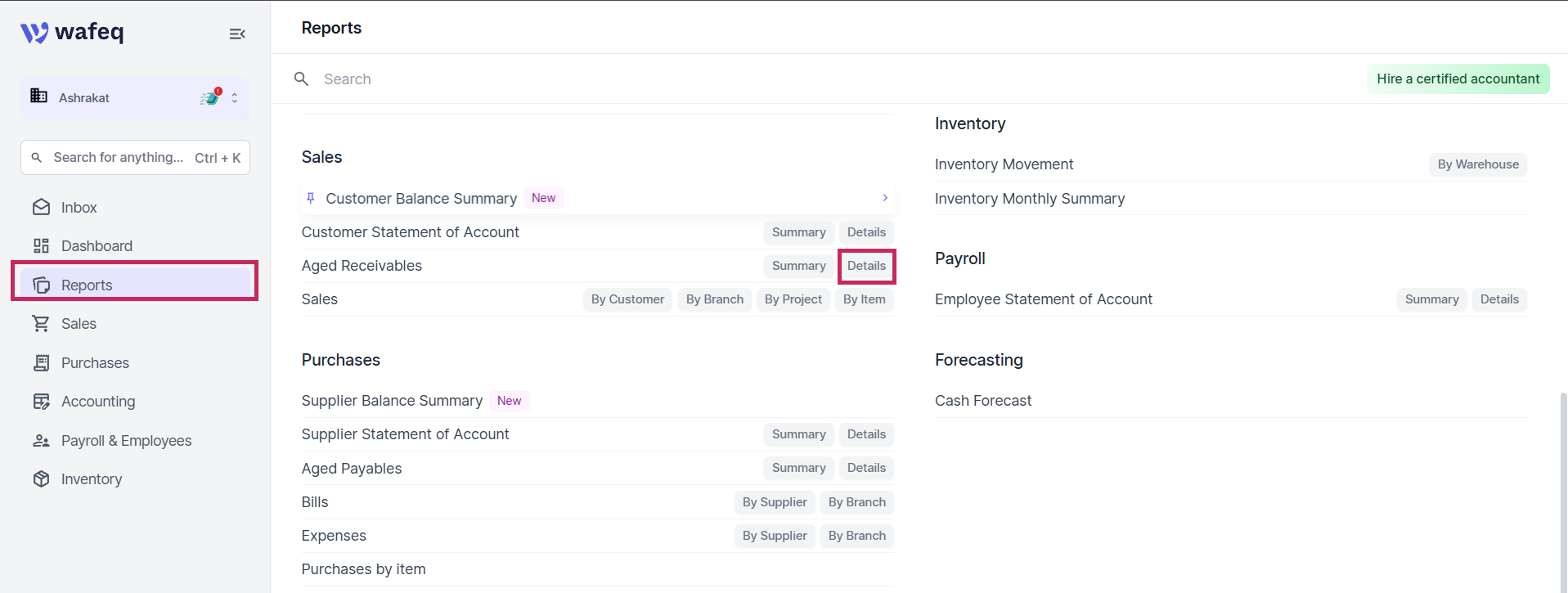Viewport: 1568px width, 593px height.
Task: Open the Ashrakat organization switcher
Action: click(x=135, y=97)
